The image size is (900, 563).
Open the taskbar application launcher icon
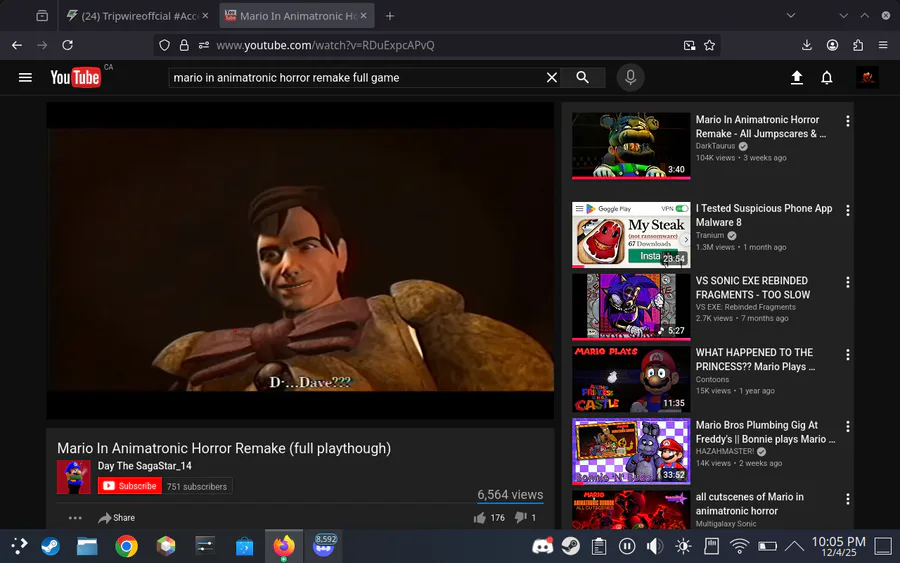19,546
